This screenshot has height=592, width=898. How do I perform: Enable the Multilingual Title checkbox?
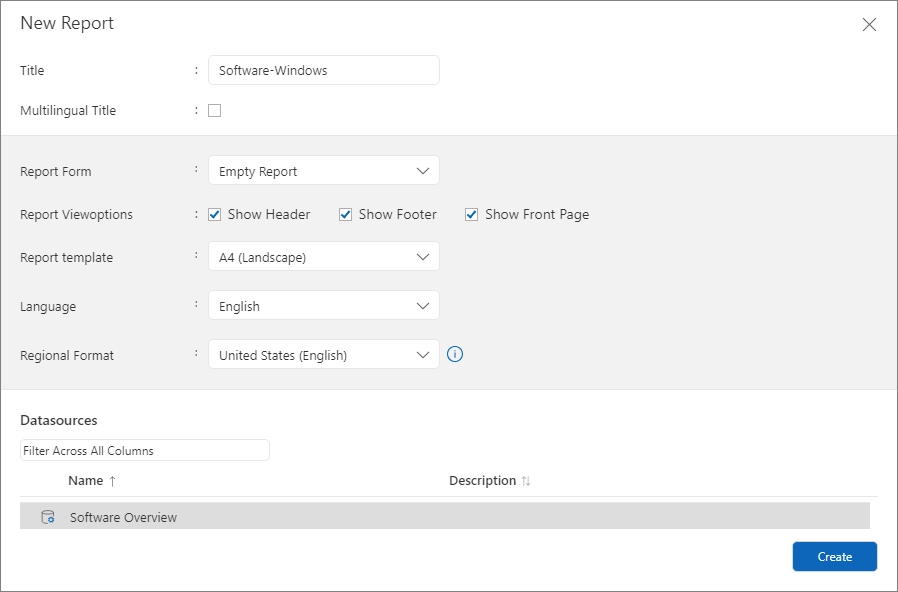tap(214, 111)
